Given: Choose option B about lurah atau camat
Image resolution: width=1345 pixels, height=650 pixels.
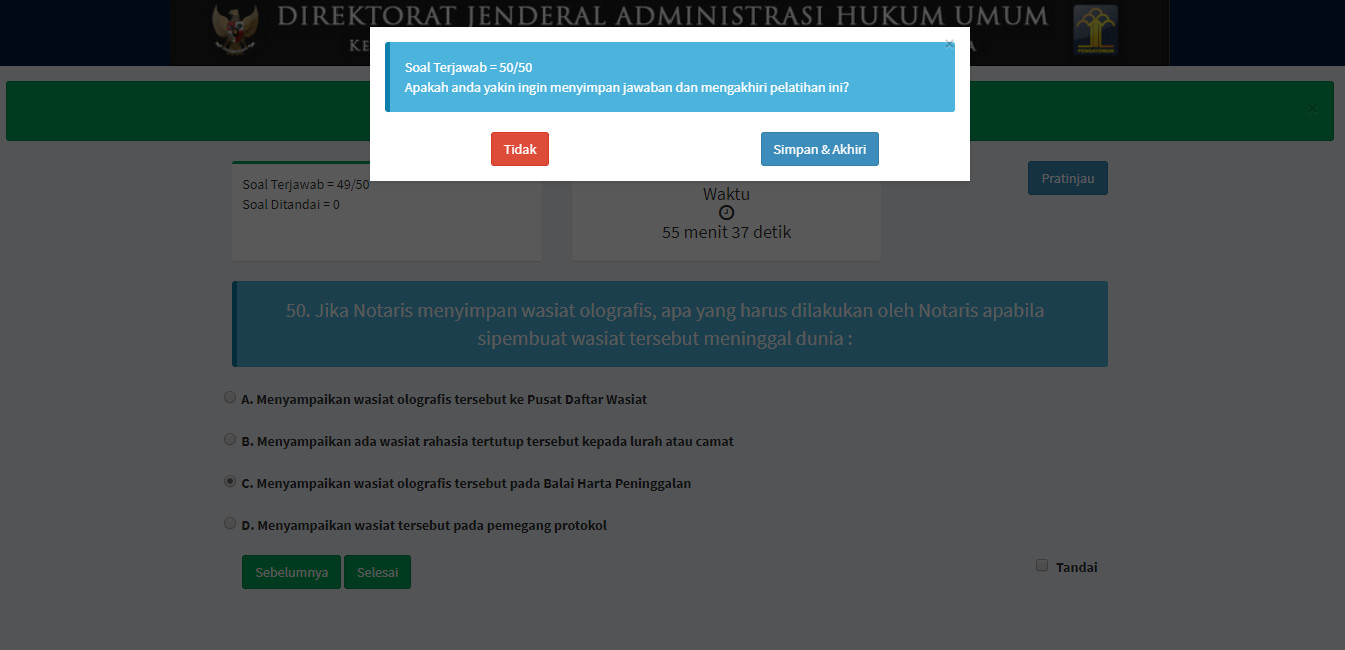Looking at the screenshot, I should [230, 440].
